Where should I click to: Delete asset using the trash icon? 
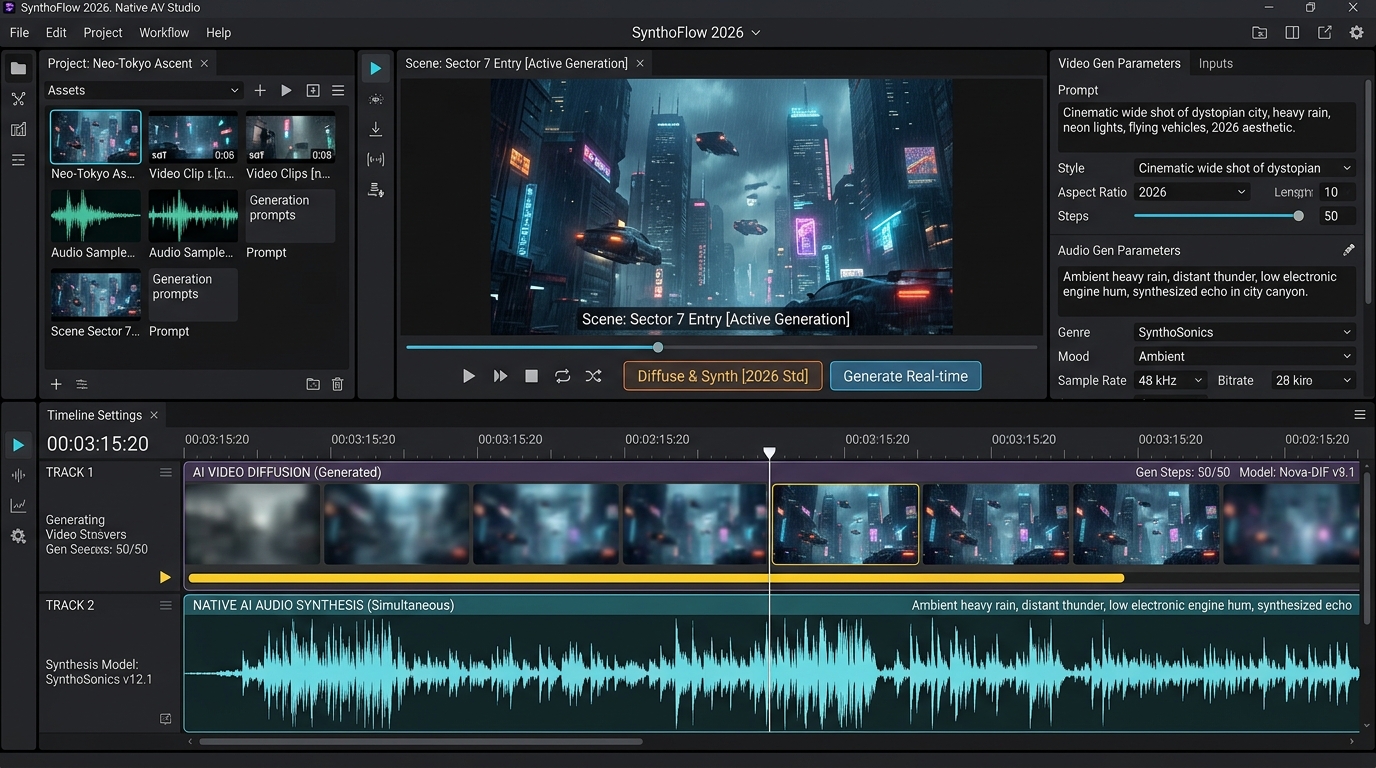(337, 384)
